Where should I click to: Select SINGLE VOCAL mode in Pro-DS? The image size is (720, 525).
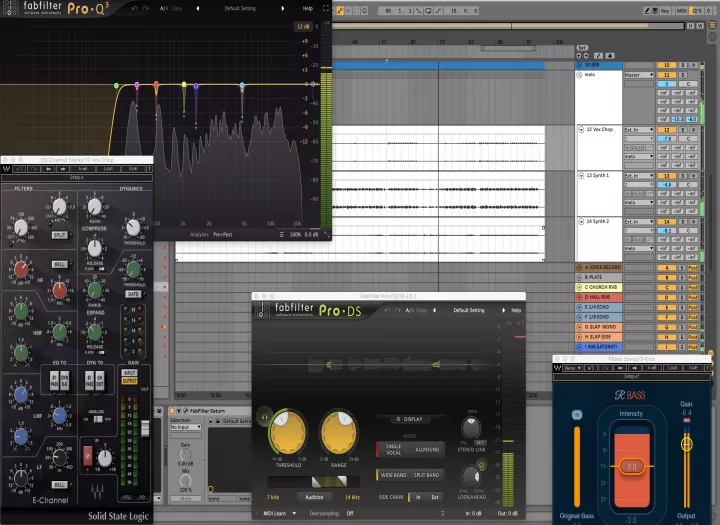(x=393, y=450)
